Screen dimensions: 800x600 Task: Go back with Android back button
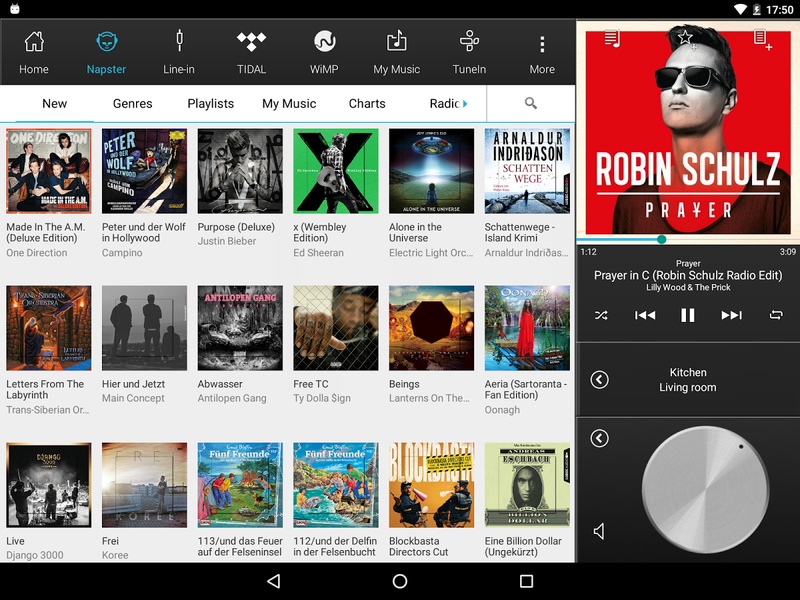274,581
